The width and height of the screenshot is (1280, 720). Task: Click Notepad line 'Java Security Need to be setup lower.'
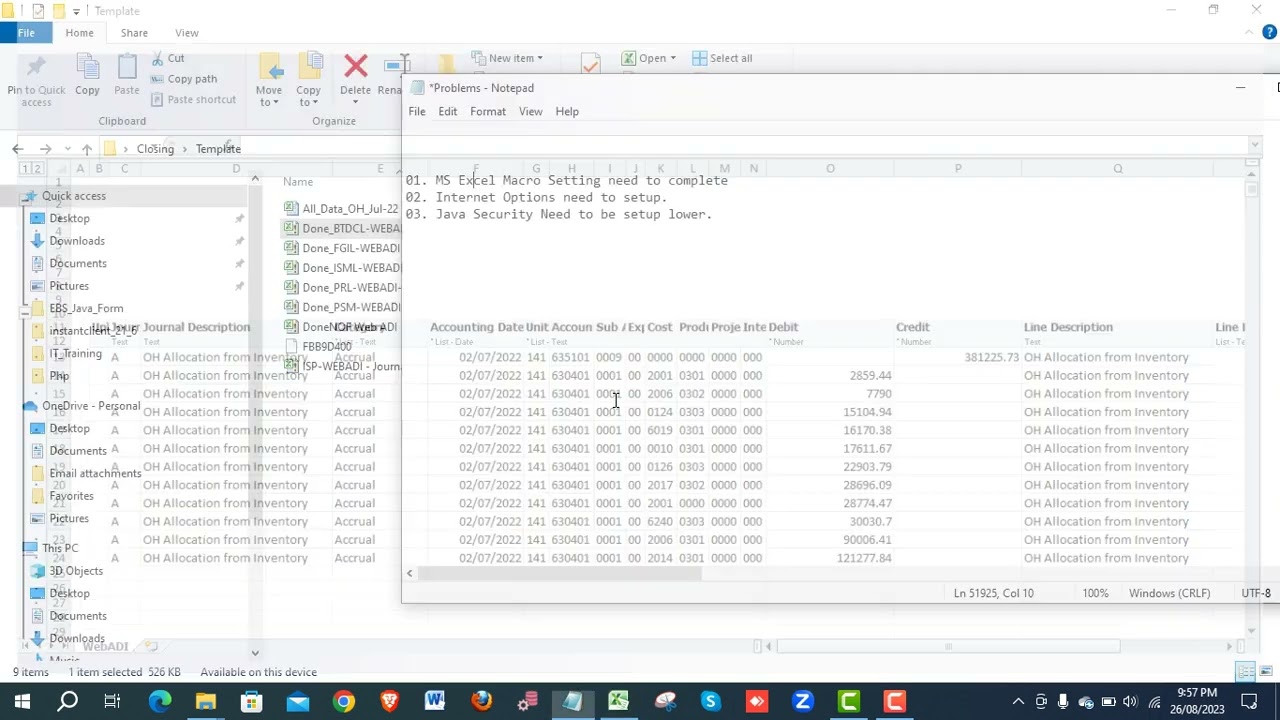[573, 215]
